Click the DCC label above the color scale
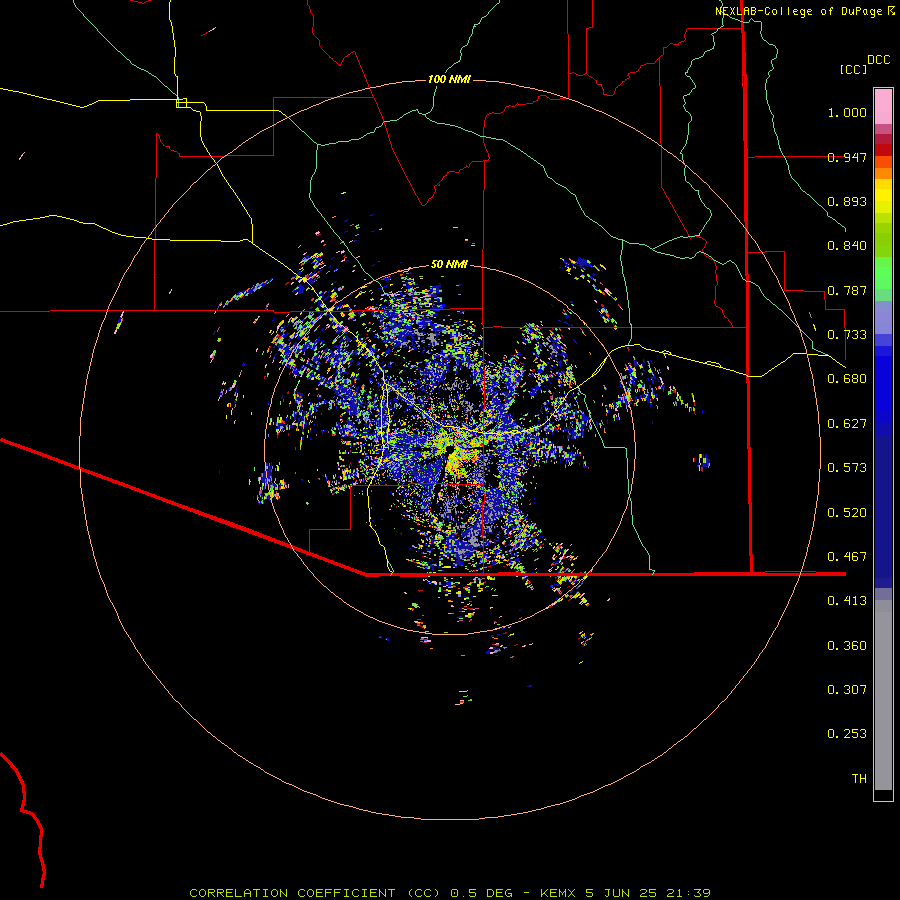Viewport: 900px width, 900px height. pyautogui.click(x=879, y=60)
